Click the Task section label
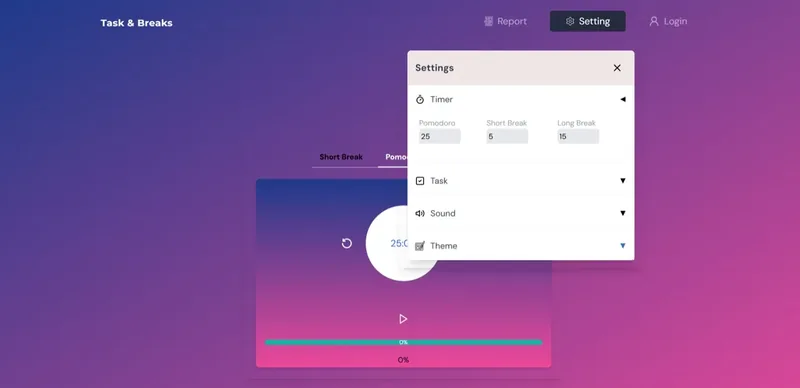 point(439,181)
